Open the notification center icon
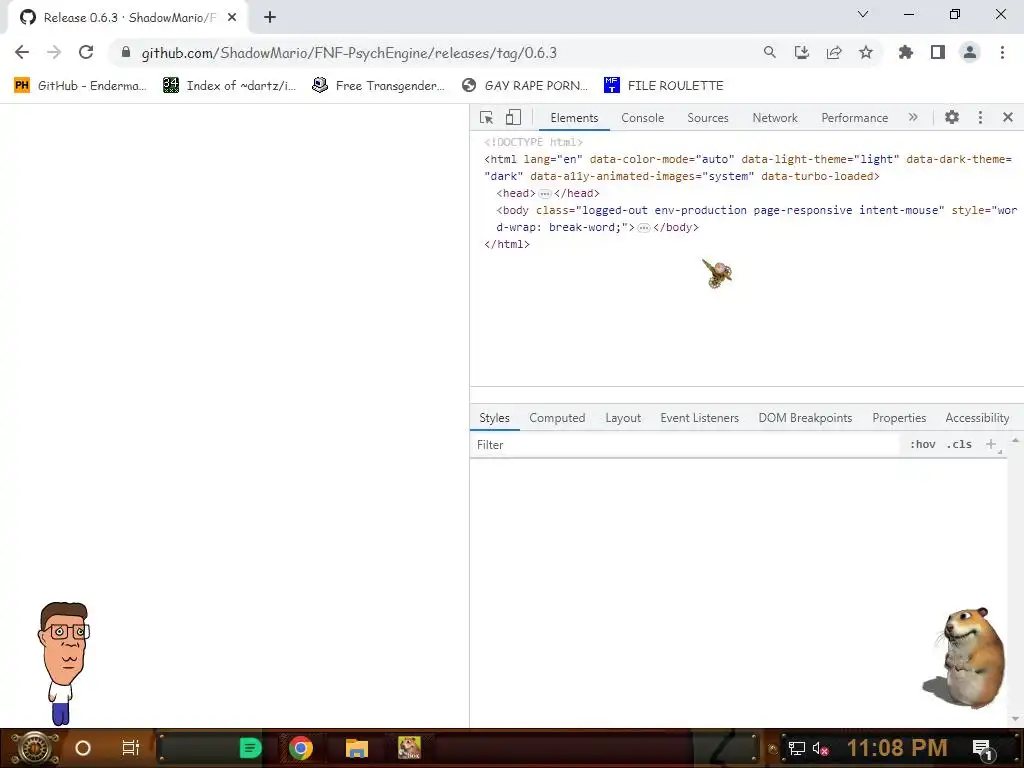 click(983, 749)
